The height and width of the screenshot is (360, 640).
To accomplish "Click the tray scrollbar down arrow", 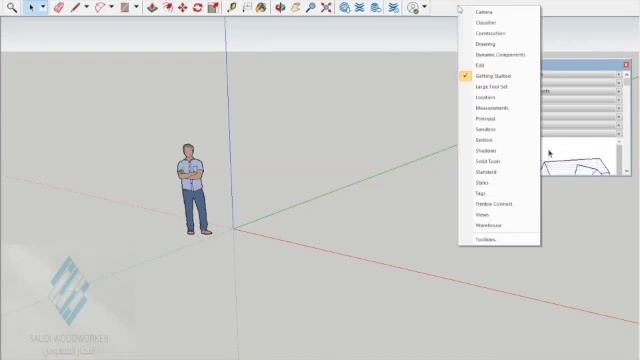I will tap(627, 171).
